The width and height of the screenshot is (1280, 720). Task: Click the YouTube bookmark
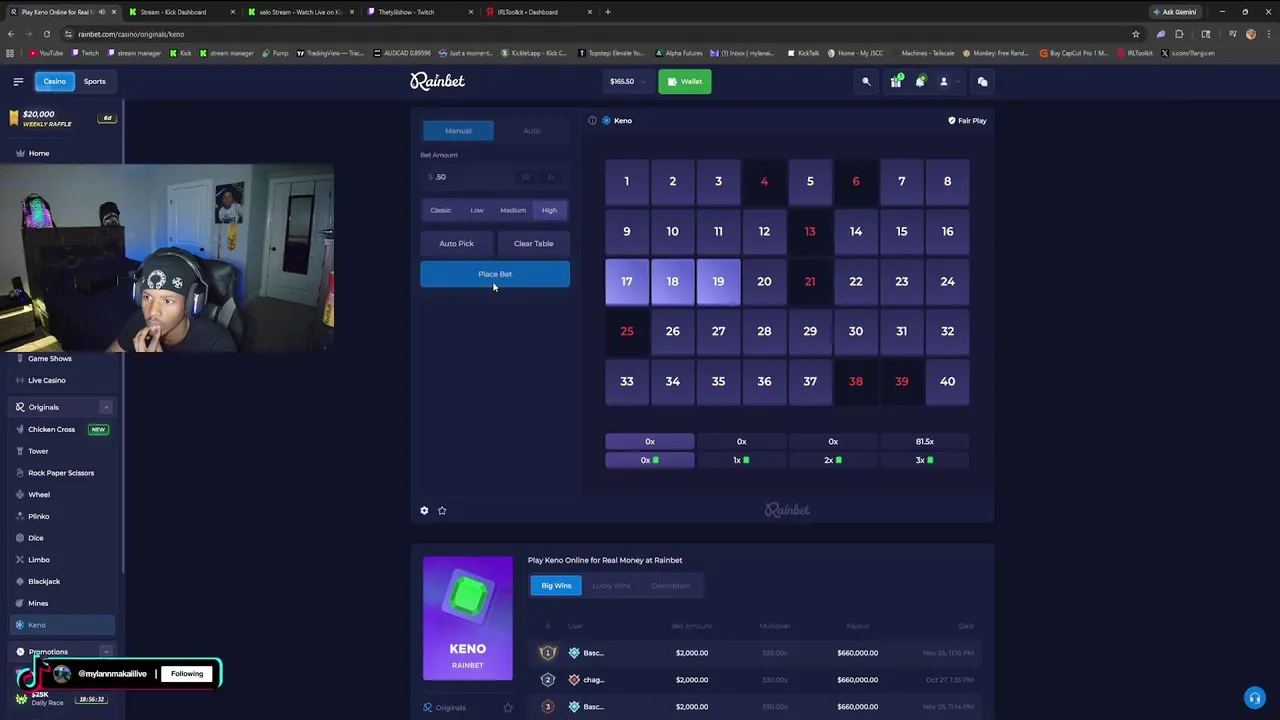[46, 53]
